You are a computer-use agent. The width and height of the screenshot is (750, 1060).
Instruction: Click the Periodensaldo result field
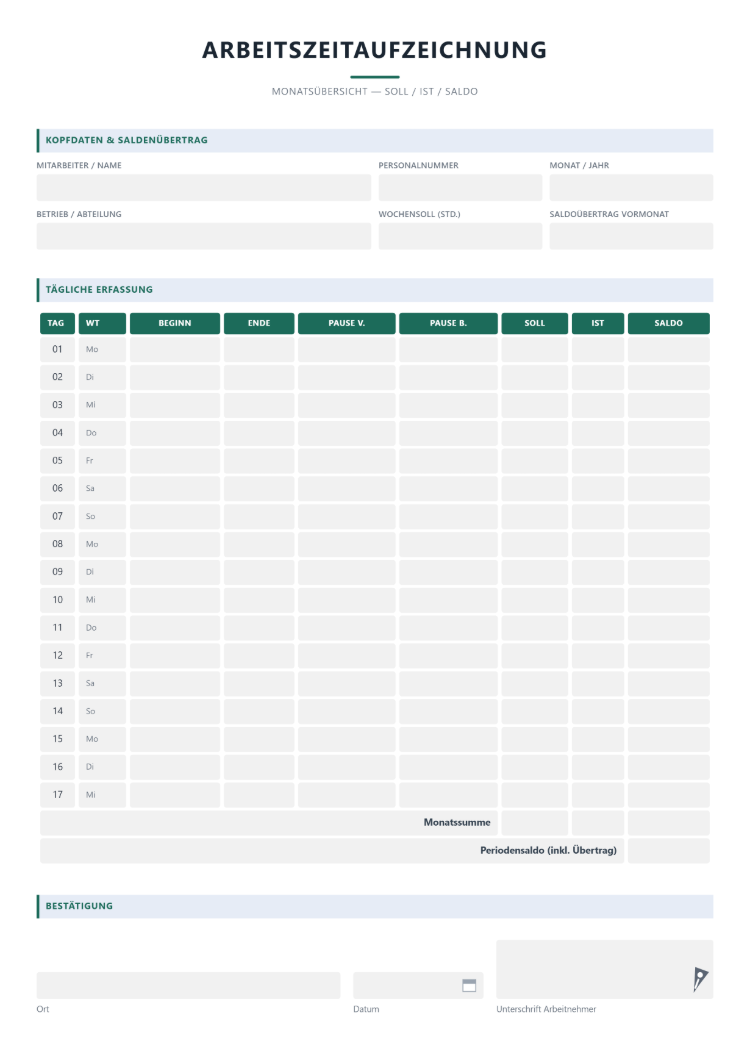click(668, 850)
